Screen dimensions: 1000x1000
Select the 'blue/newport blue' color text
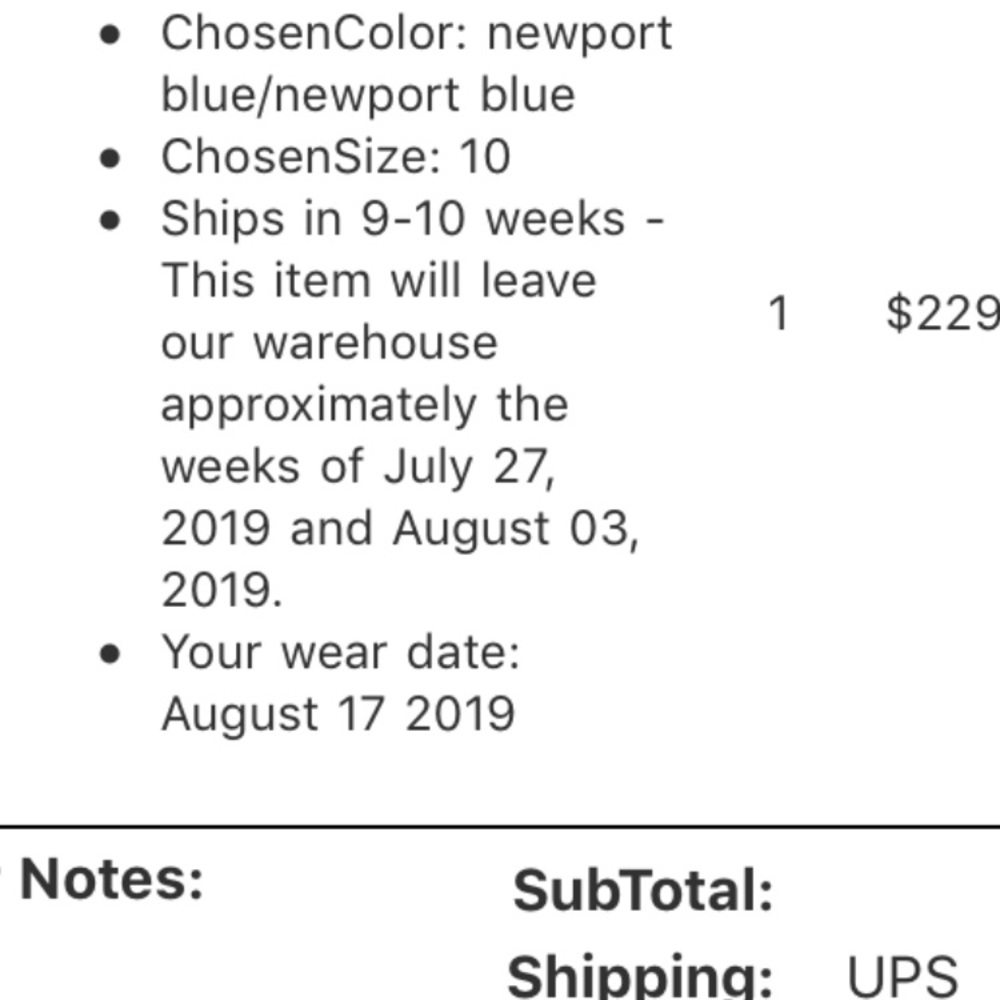[x=368, y=95]
